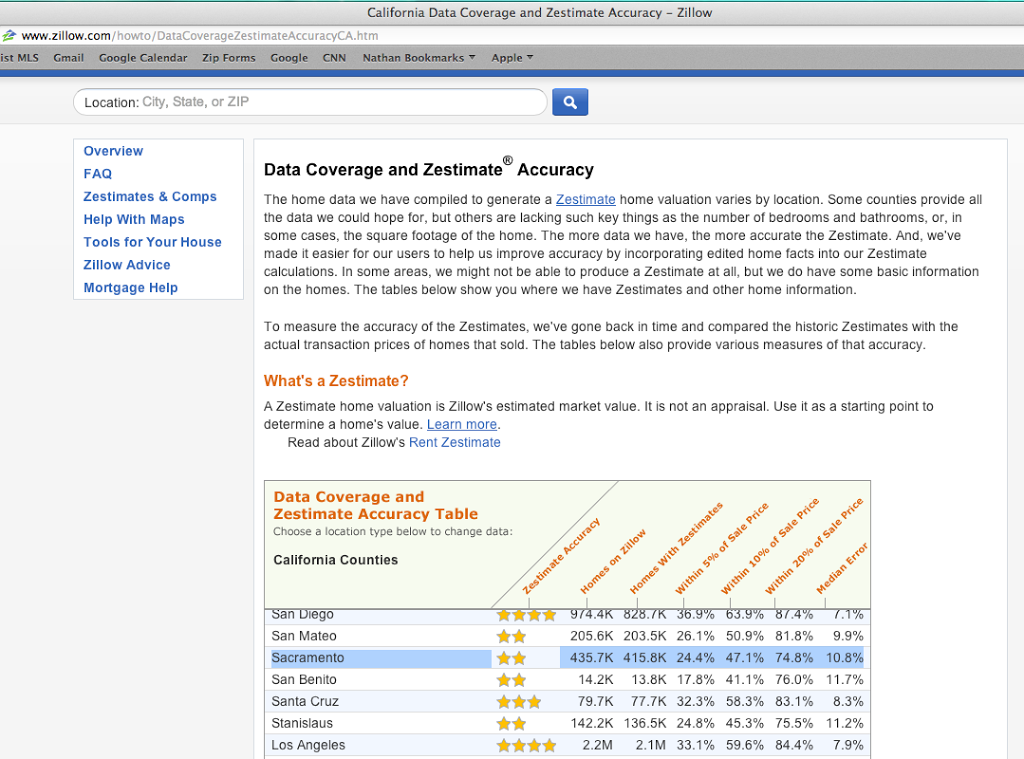Screen dimensions: 1024x759
Task: Click the browser address bar URL
Action: (x=200, y=35)
